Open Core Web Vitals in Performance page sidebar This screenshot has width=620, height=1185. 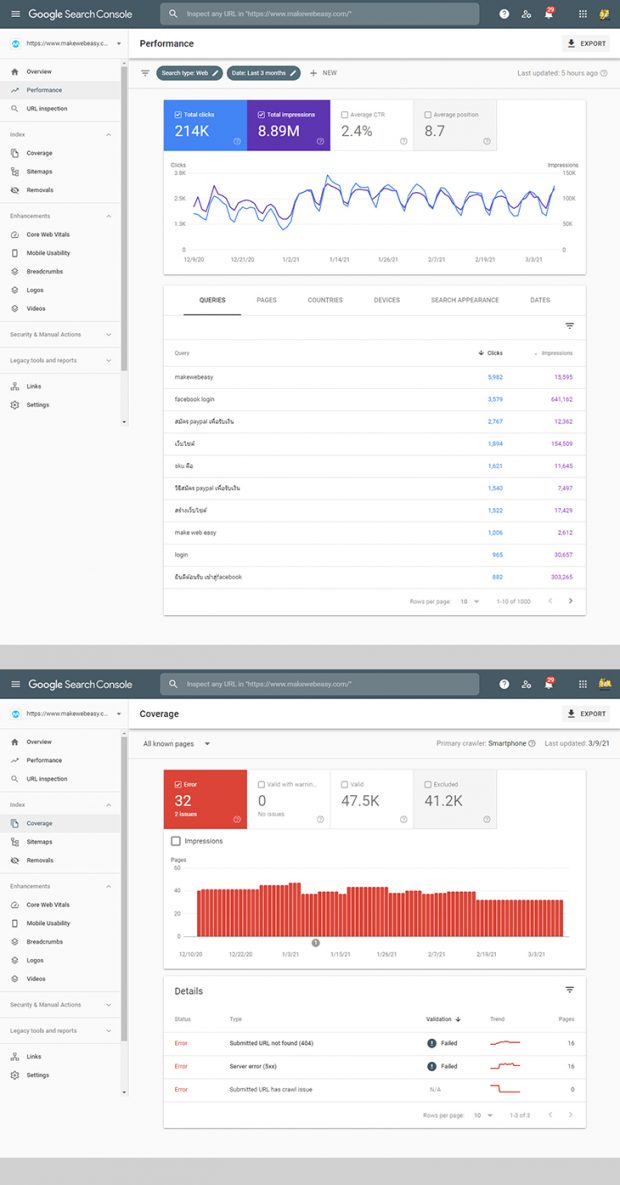pyautogui.click(x=48, y=234)
